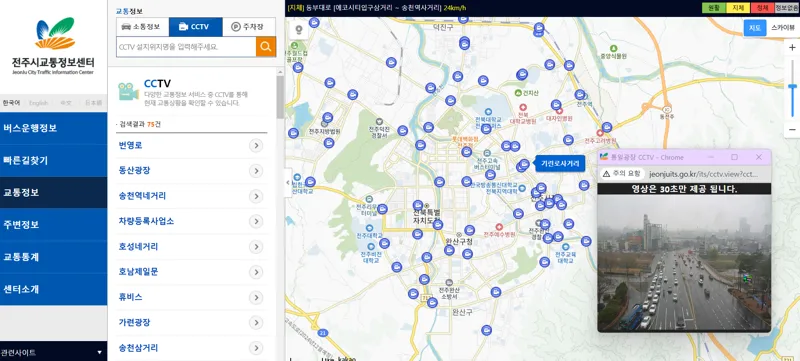This screenshot has width=800, height=361.
Task: Open the 교통정보 menu
Action: coord(53,193)
